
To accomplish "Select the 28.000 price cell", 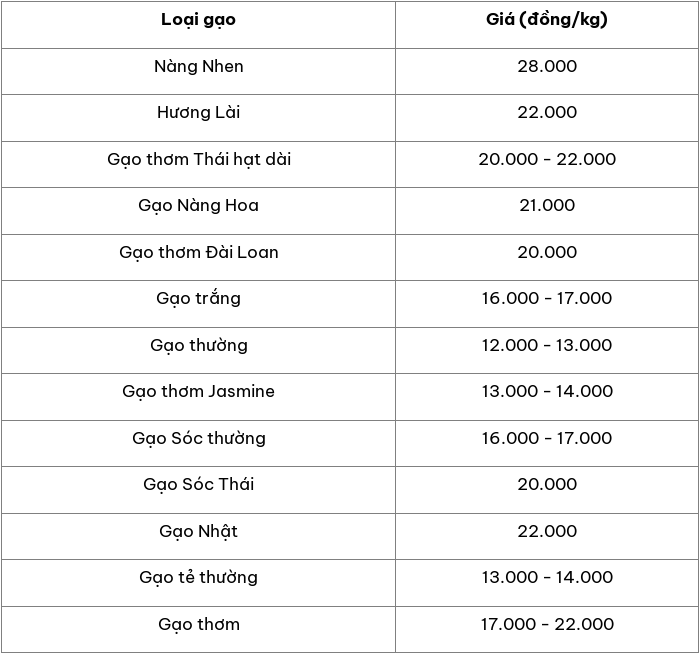I will pos(547,71).
